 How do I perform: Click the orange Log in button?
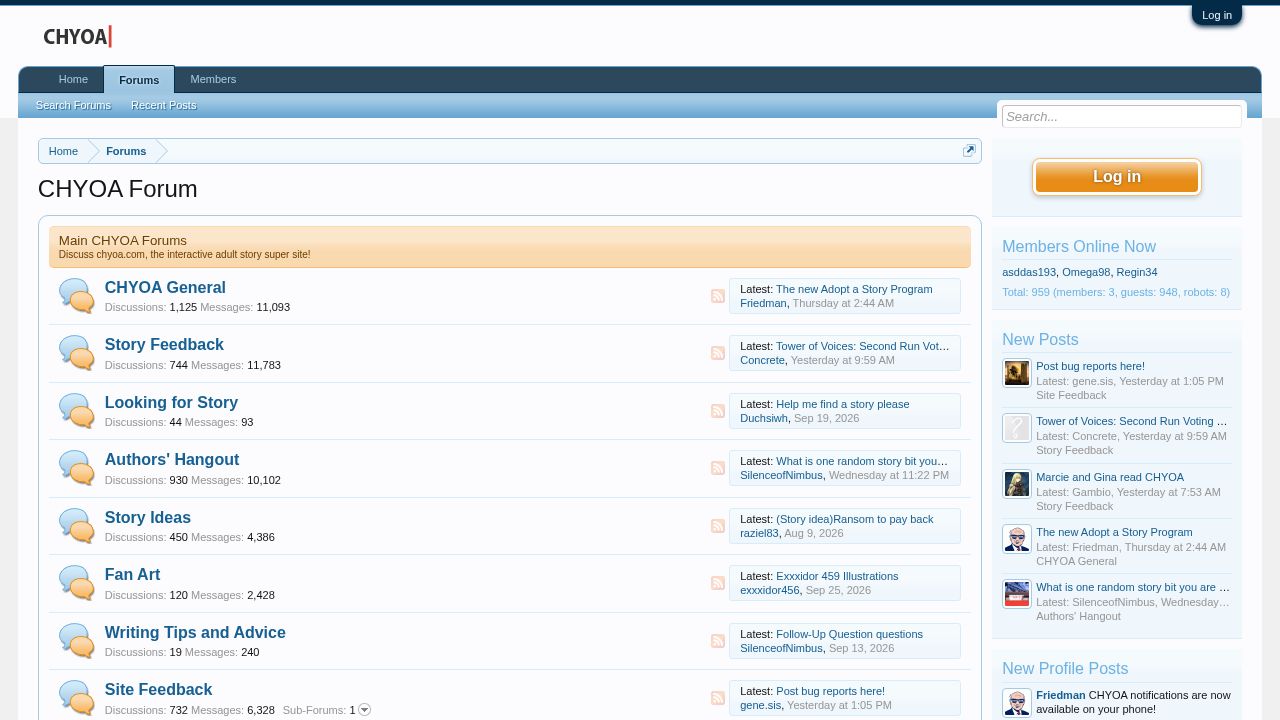tap(1117, 177)
